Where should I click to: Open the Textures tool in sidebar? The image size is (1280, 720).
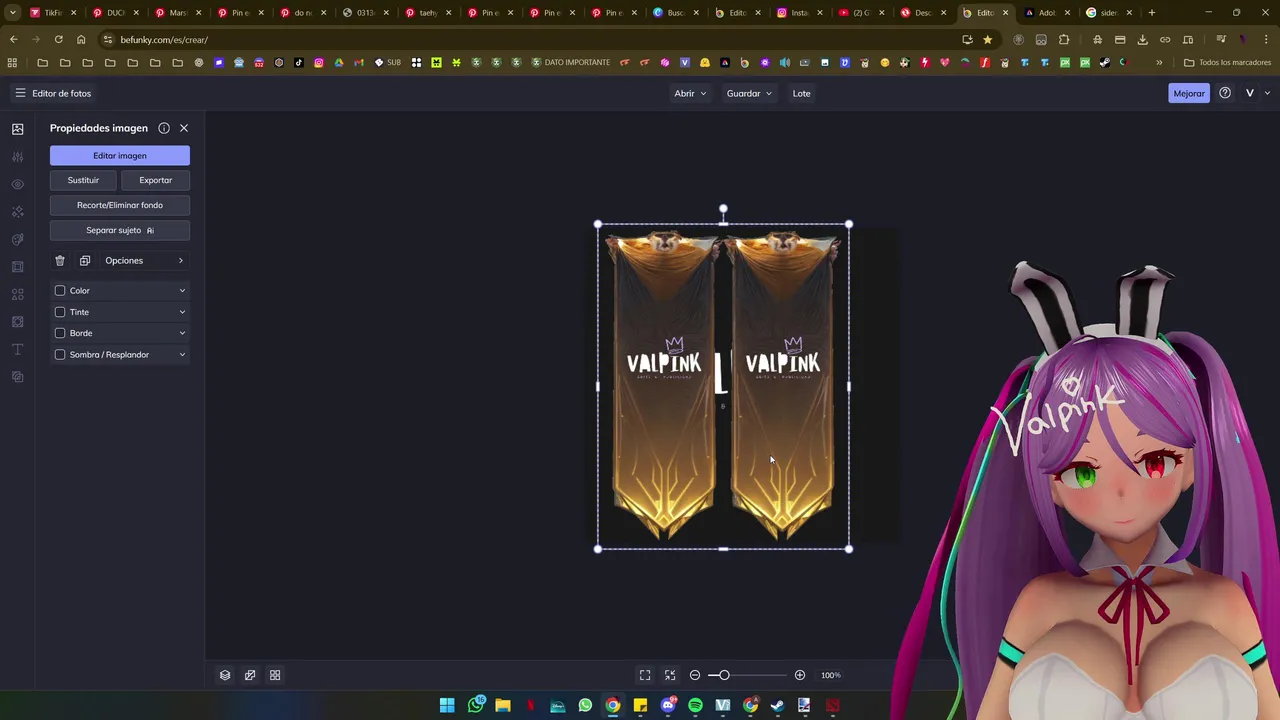point(17,322)
